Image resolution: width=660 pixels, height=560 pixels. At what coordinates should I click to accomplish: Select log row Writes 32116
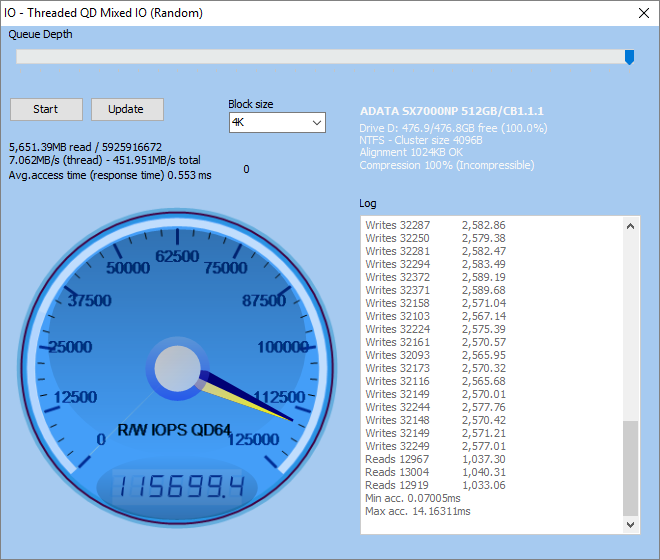coord(435,381)
